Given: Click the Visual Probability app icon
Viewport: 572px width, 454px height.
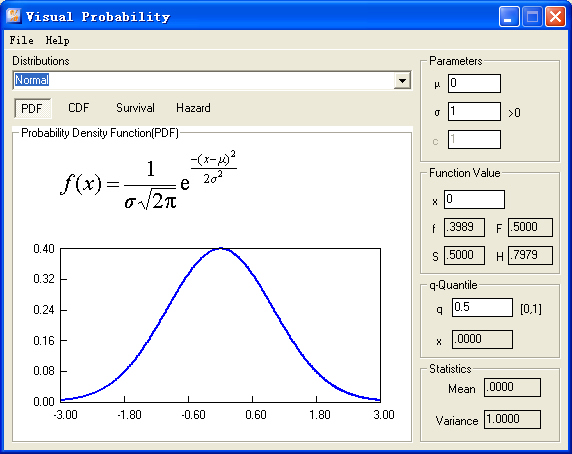Looking at the screenshot, I should point(14,16).
